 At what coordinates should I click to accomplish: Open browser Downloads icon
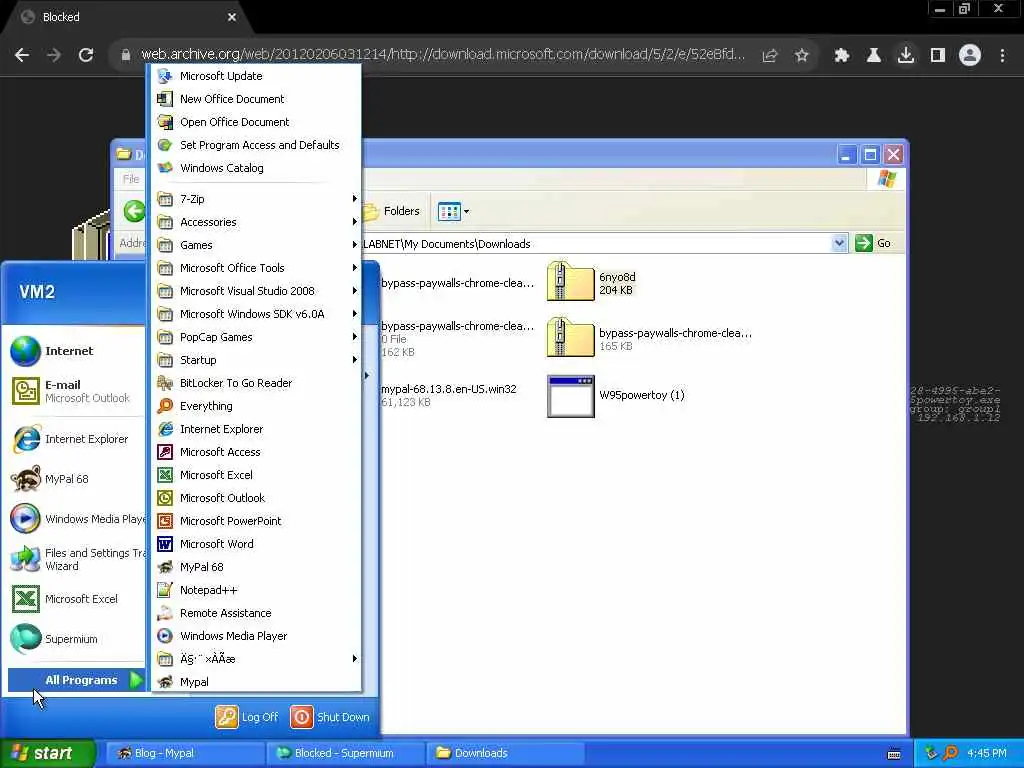905,55
